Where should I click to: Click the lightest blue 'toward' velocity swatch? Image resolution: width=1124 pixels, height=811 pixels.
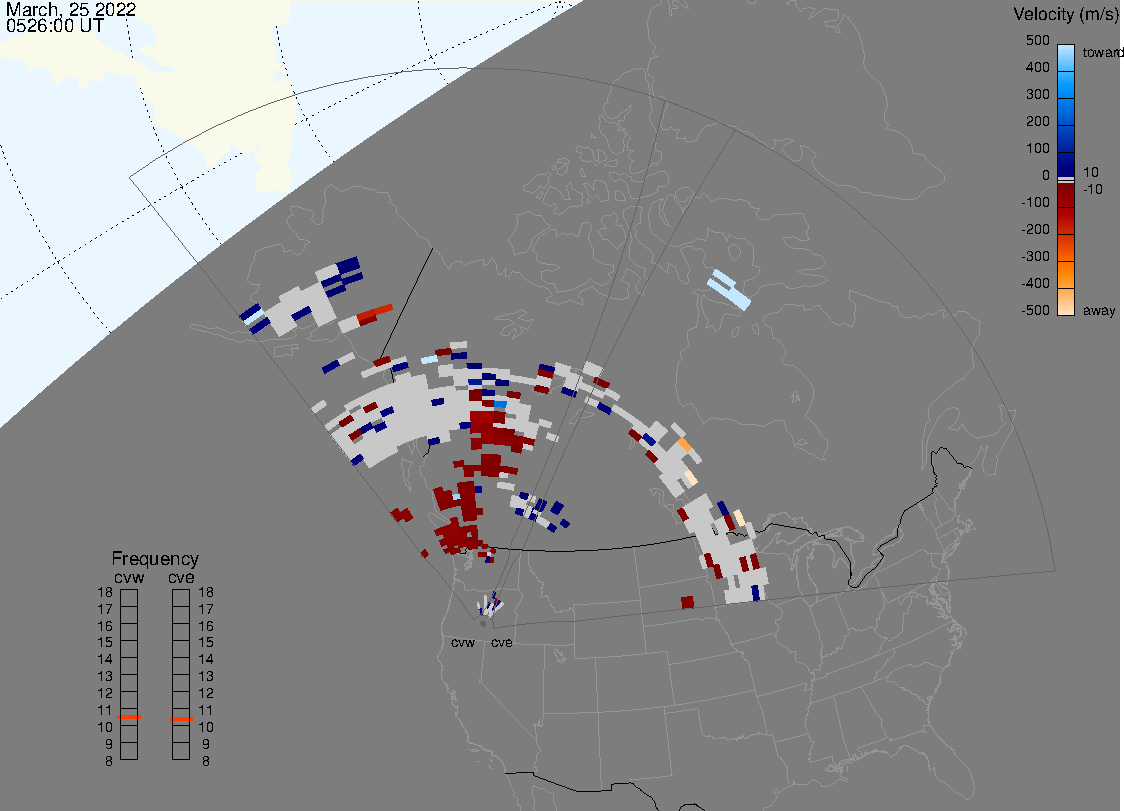tap(1066, 55)
